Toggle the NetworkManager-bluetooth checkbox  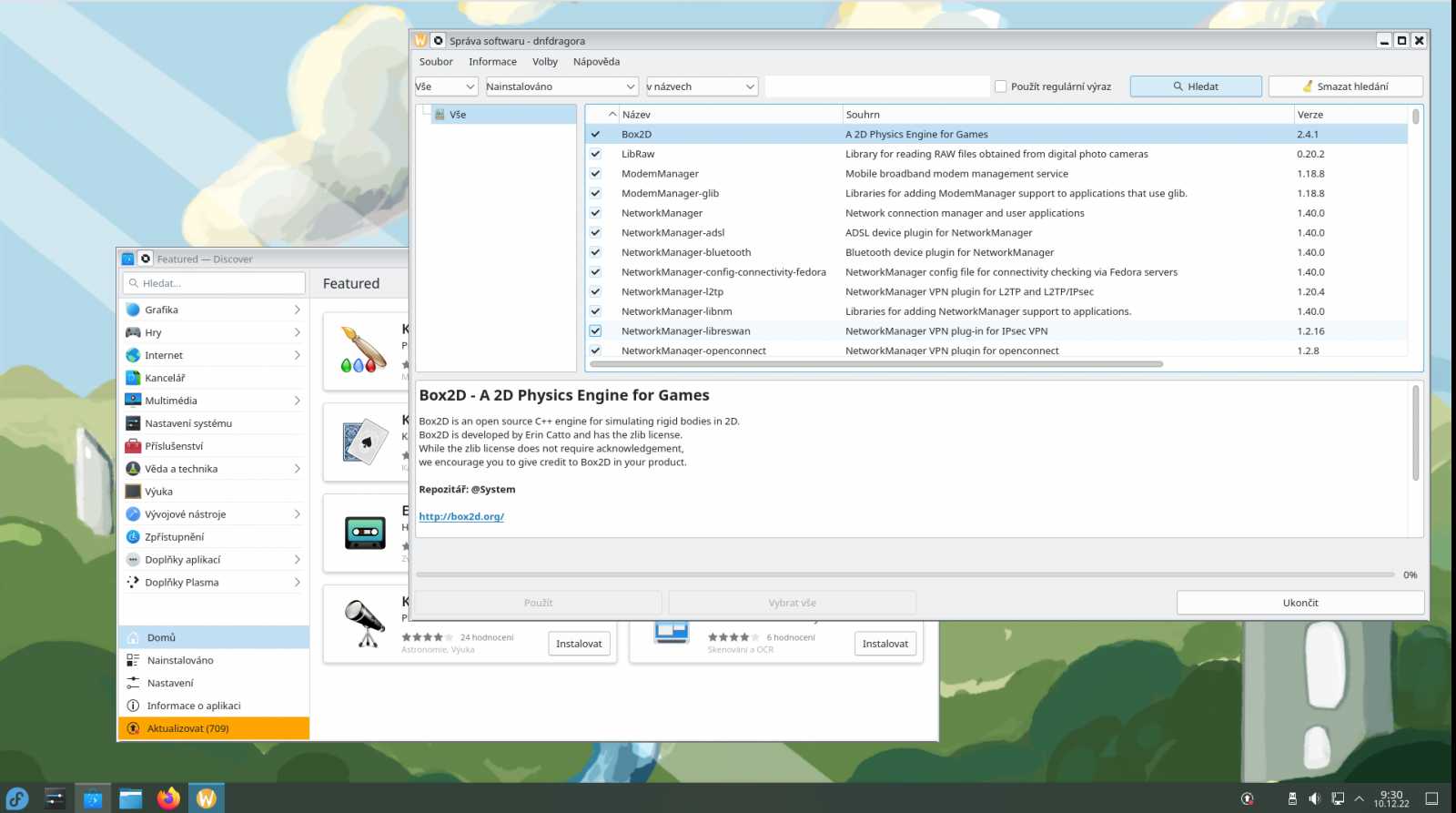[595, 252]
